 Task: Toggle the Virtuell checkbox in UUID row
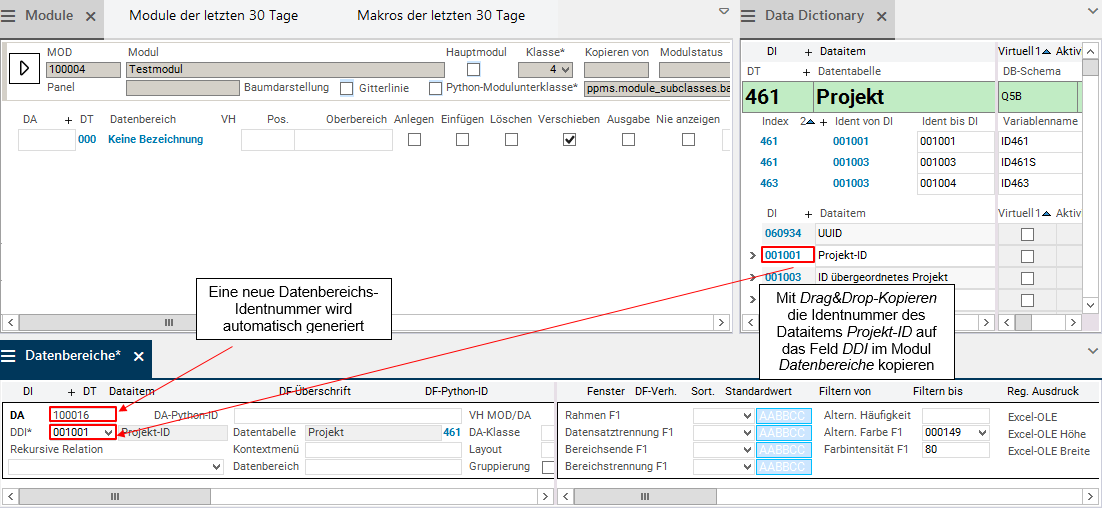[1028, 233]
